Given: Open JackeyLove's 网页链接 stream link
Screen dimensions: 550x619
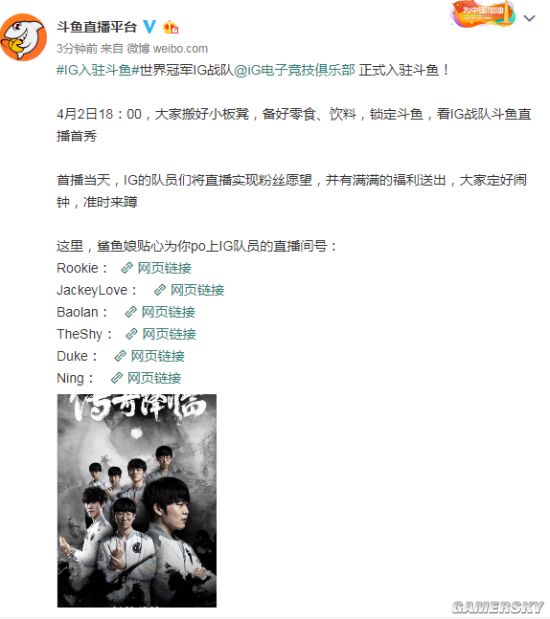Looking at the screenshot, I should (x=197, y=290).
